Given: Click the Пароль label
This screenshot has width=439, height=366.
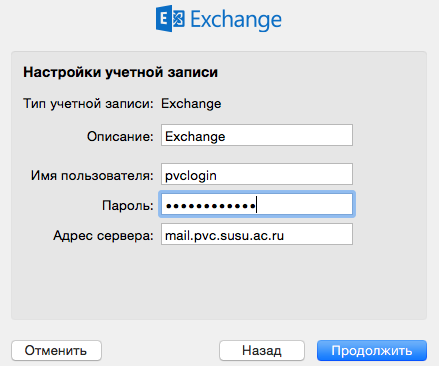Looking at the screenshot, I should click(128, 205).
